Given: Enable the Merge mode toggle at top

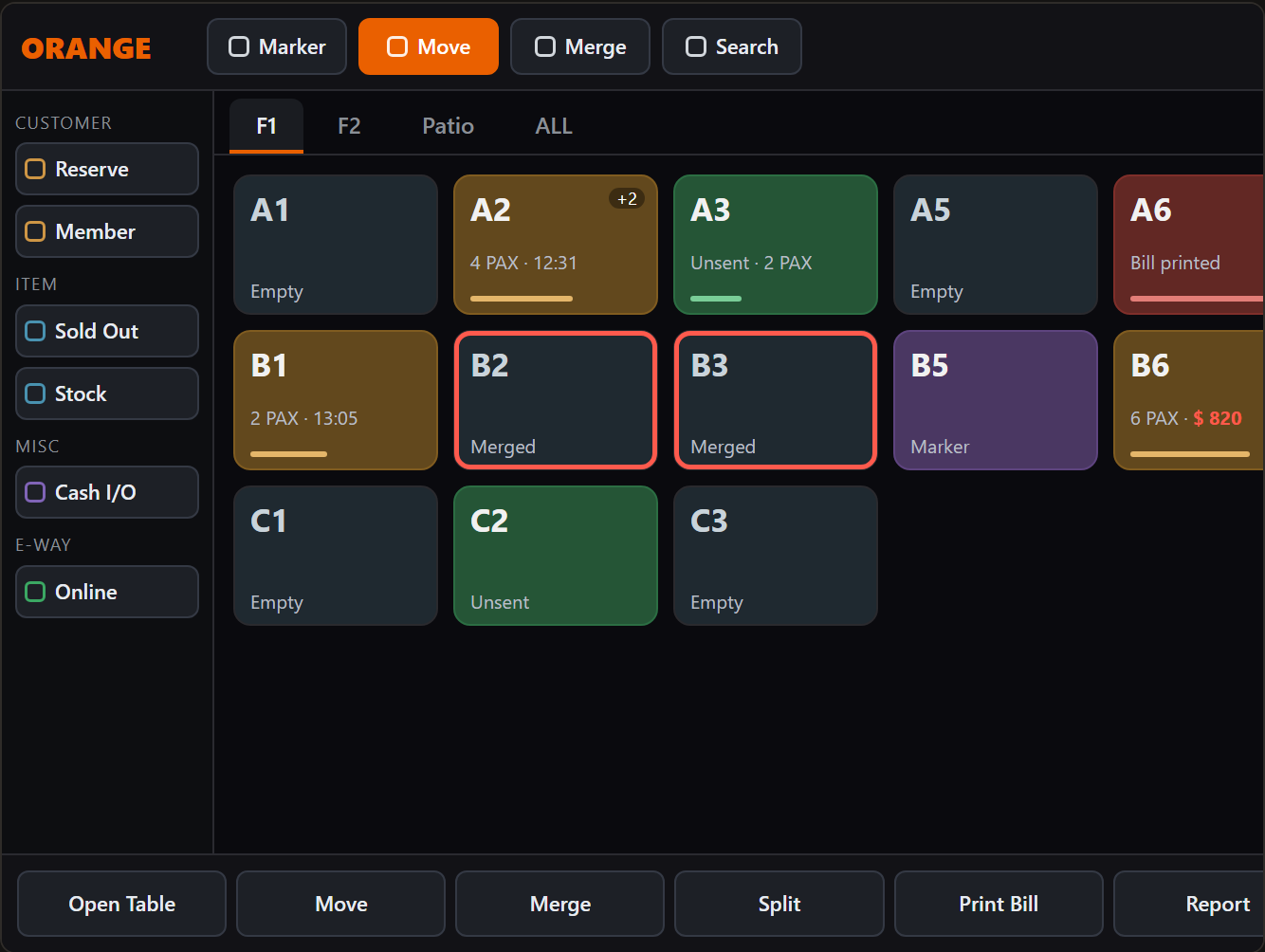Looking at the screenshot, I should pos(580,46).
